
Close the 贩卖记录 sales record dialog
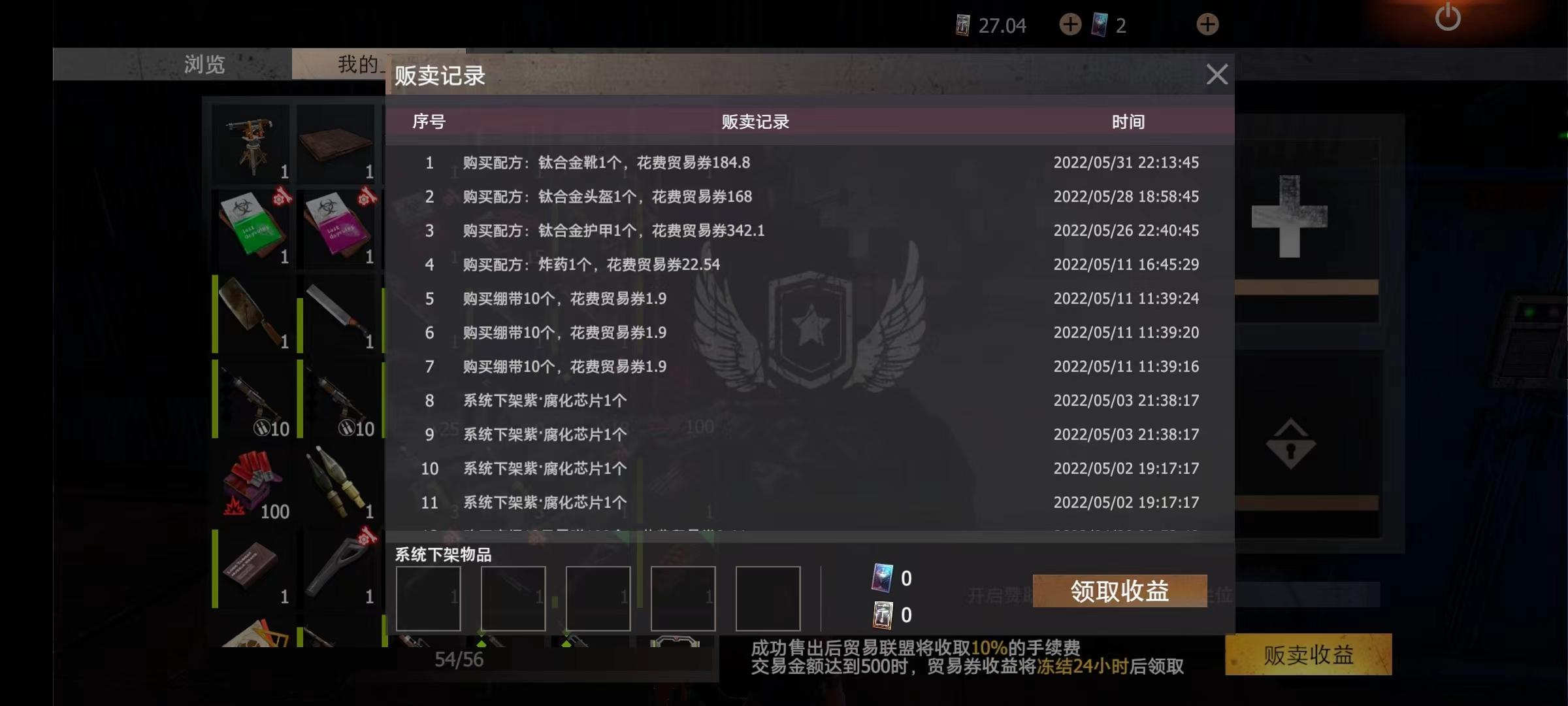(x=1217, y=75)
